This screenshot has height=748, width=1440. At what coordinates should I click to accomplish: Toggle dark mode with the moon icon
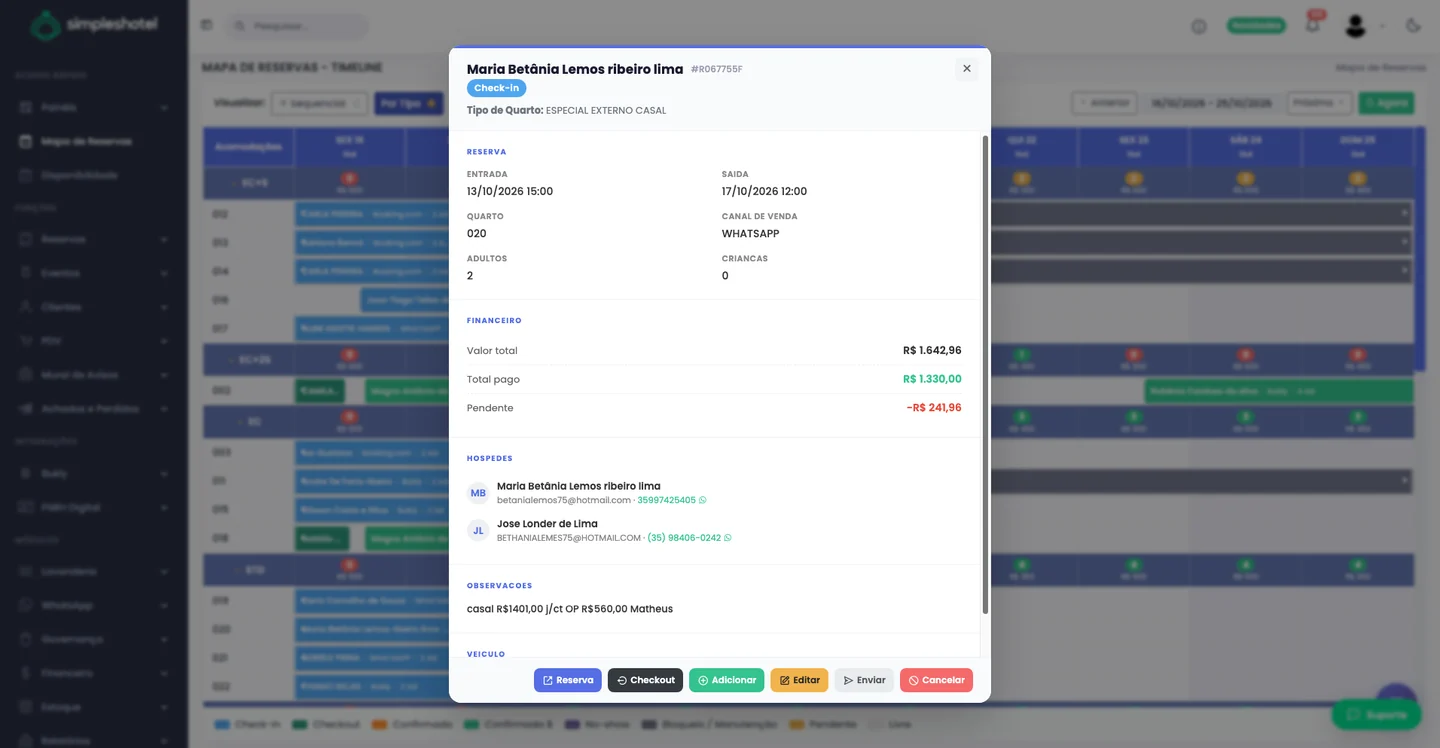point(1413,25)
